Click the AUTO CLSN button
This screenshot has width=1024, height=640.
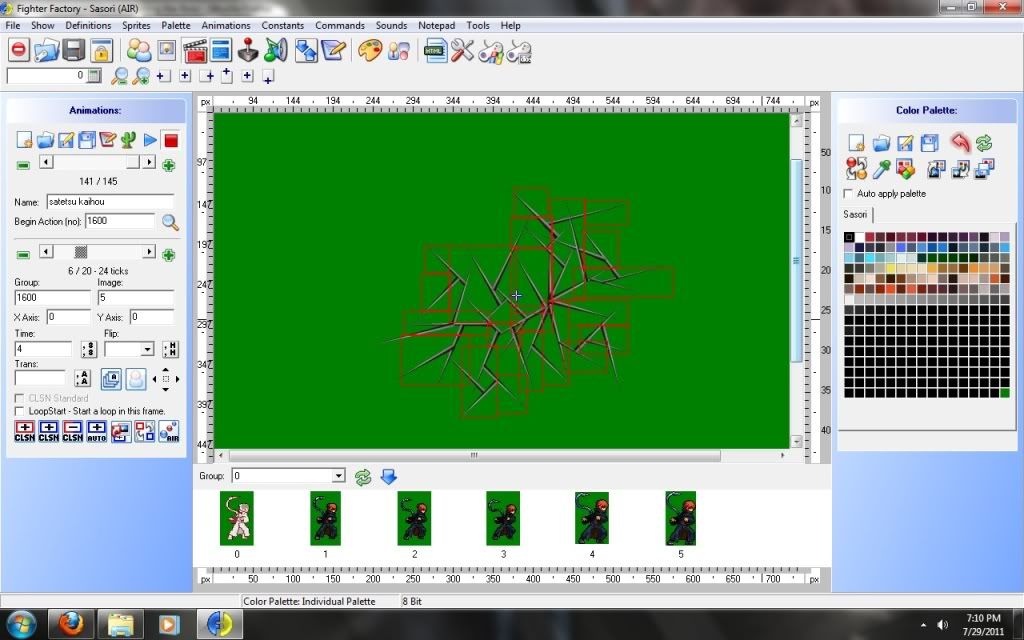tap(96, 431)
